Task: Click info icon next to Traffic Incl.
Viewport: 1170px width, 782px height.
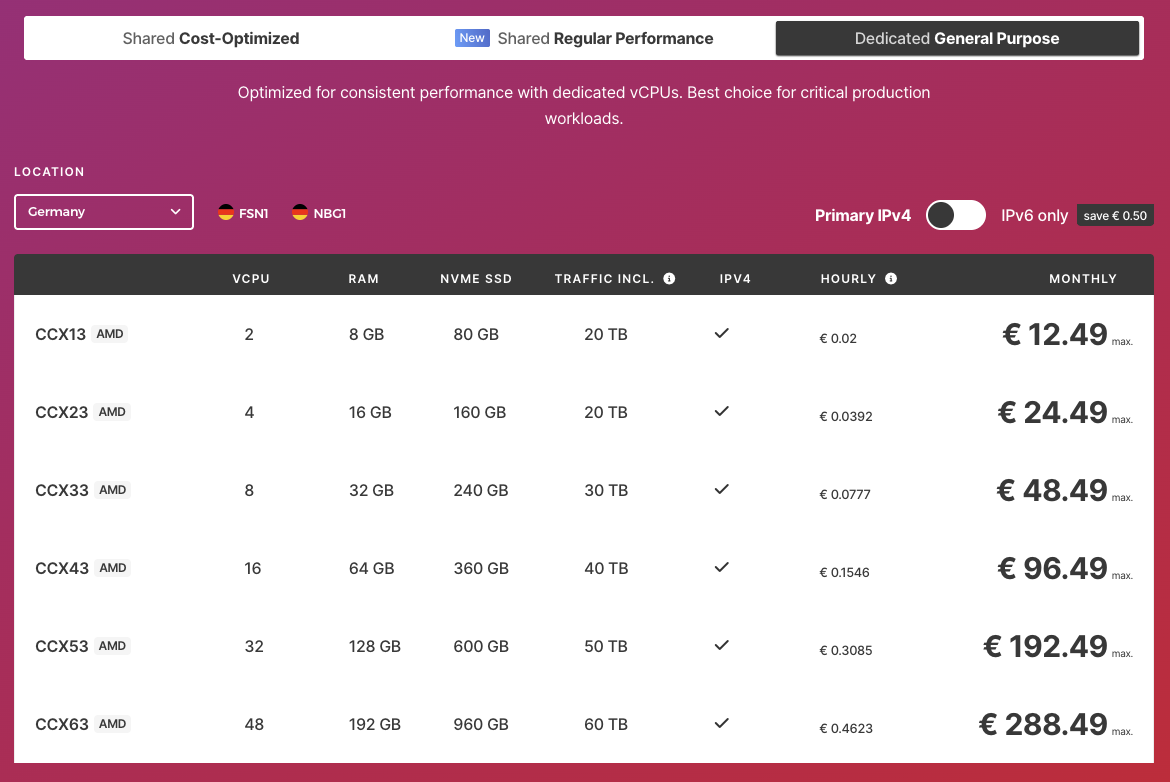Action: coord(669,279)
